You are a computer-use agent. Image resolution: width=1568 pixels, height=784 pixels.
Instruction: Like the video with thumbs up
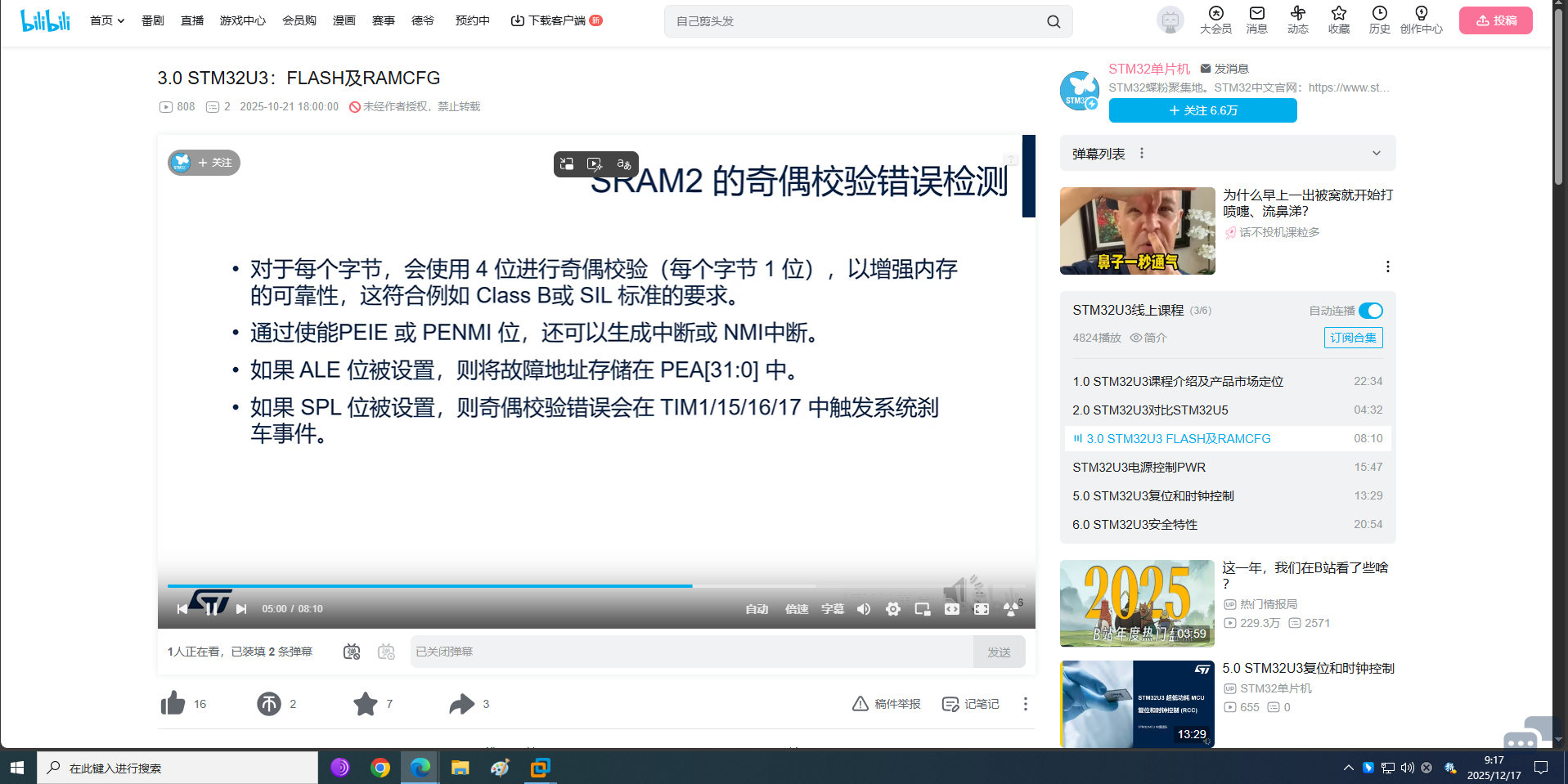click(173, 703)
